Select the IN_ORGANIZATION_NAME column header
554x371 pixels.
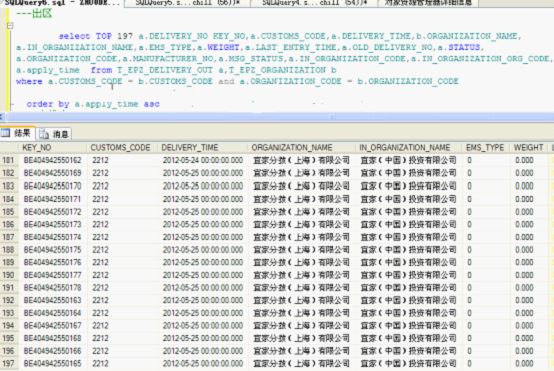point(408,147)
